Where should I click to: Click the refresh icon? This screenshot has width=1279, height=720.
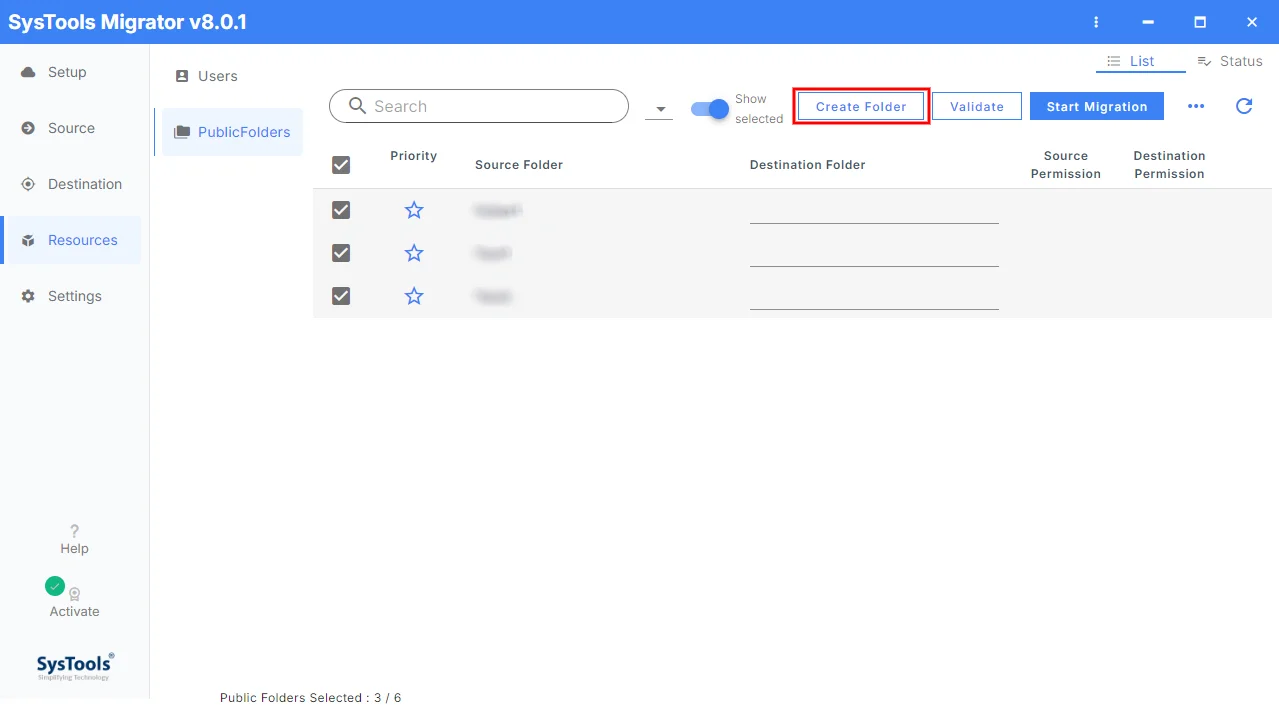tap(1244, 106)
